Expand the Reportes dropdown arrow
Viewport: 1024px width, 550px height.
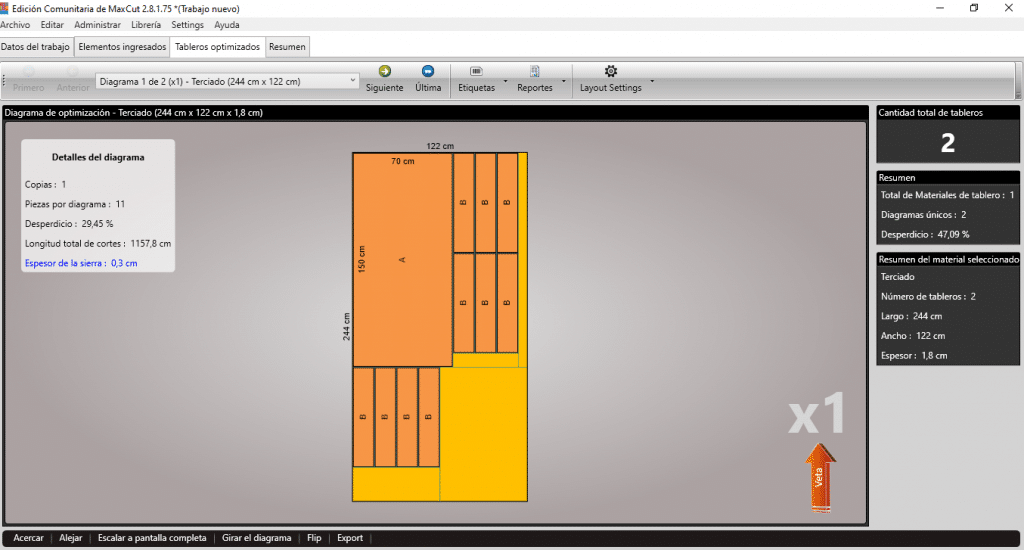pyautogui.click(x=564, y=82)
